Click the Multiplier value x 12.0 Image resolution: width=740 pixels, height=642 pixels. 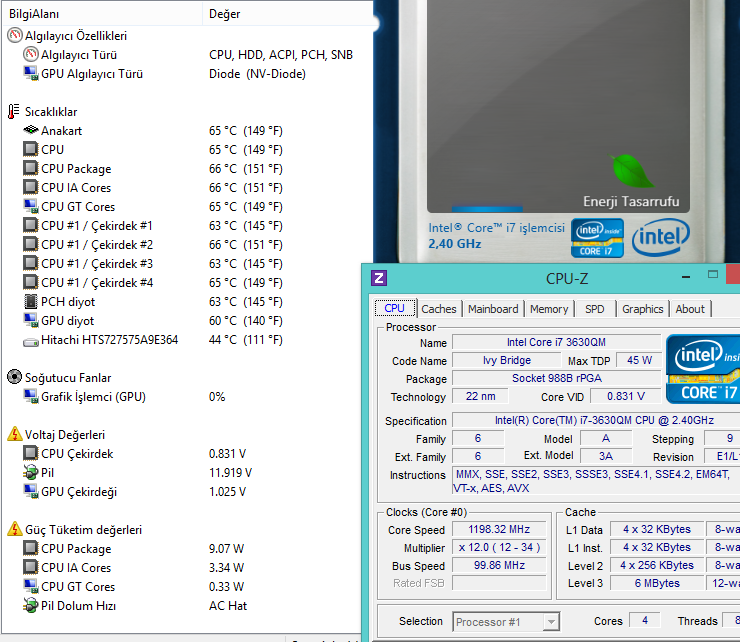499,547
